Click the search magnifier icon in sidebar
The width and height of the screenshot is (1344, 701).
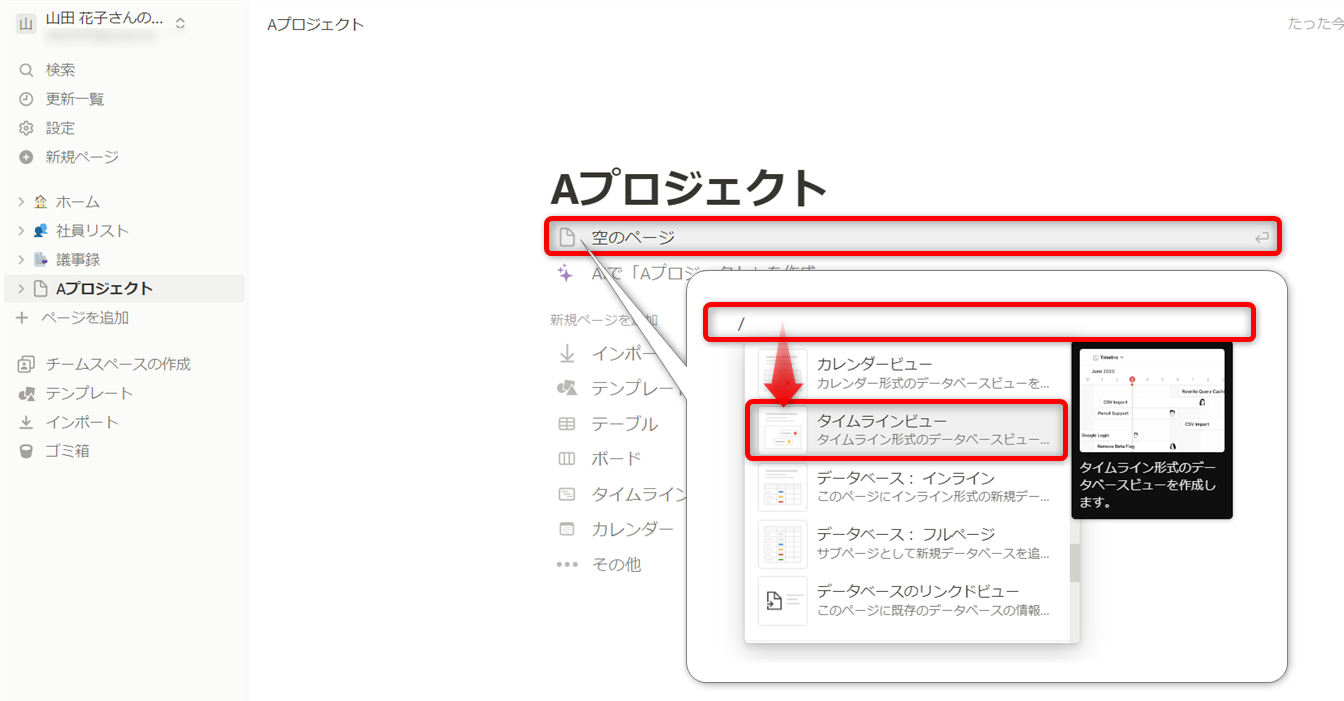(x=26, y=70)
